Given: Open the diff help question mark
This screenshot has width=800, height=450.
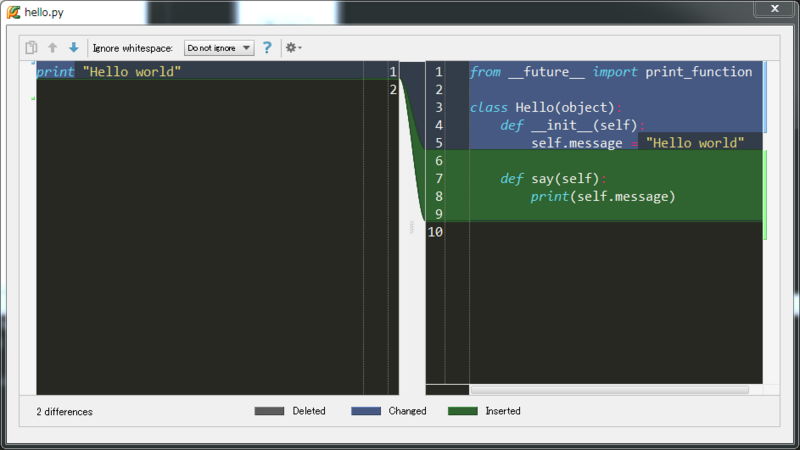Looking at the screenshot, I should click(x=267, y=47).
